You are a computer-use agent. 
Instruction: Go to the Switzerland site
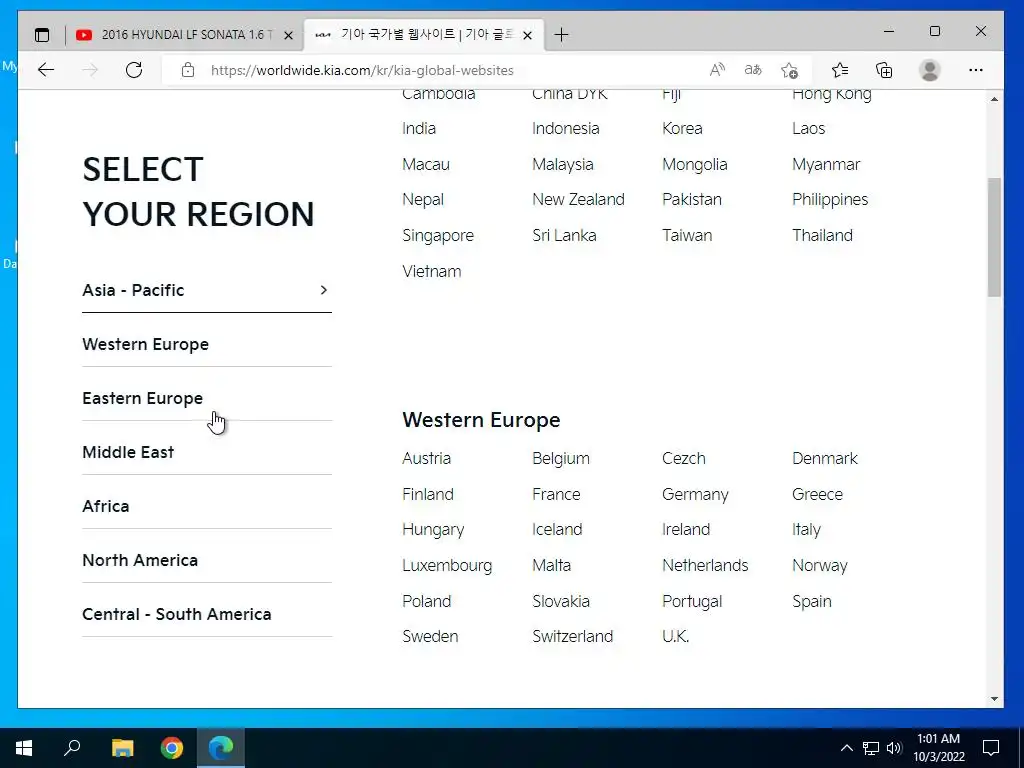pos(572,637)
